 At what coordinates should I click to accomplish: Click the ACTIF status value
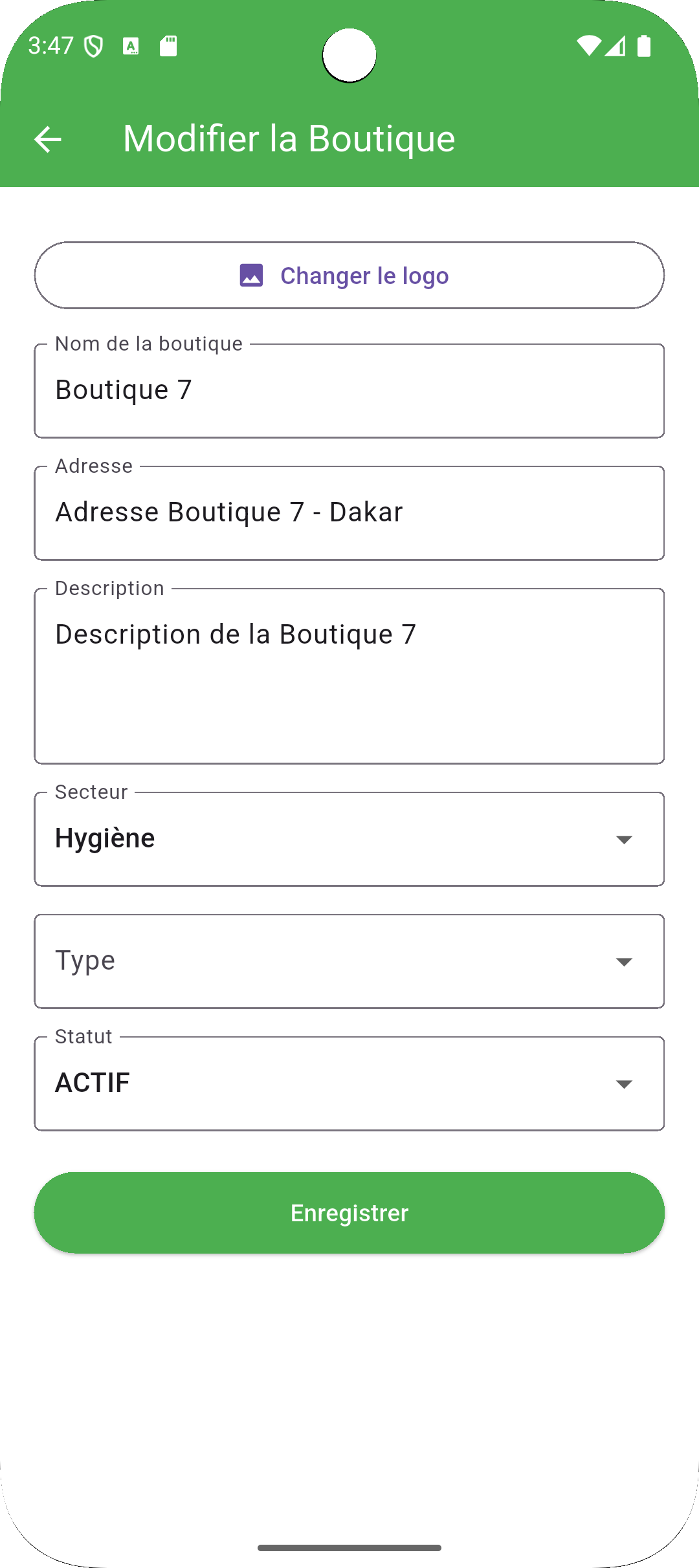tap(93, 1083)
